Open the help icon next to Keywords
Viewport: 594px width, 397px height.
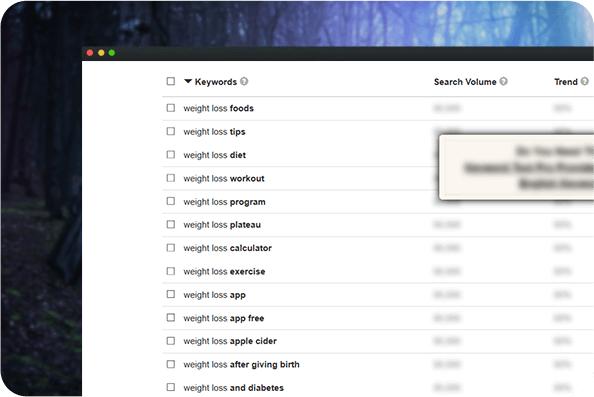[x=244, y=81]
